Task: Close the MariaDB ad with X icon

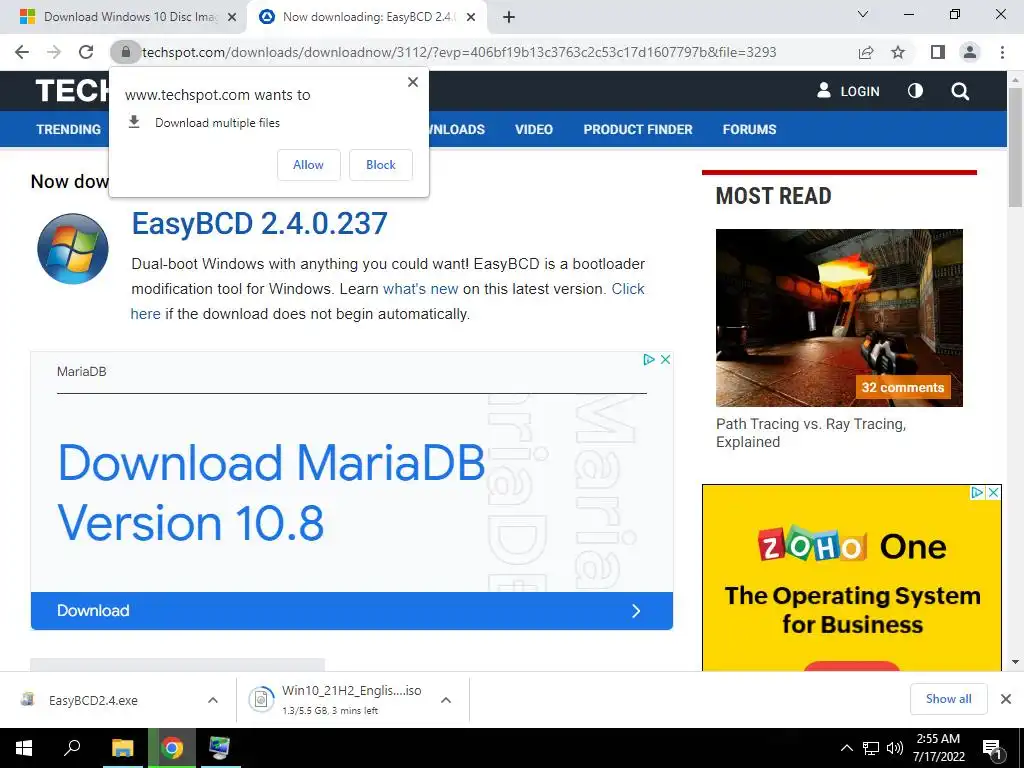Action: coord(665,359)
